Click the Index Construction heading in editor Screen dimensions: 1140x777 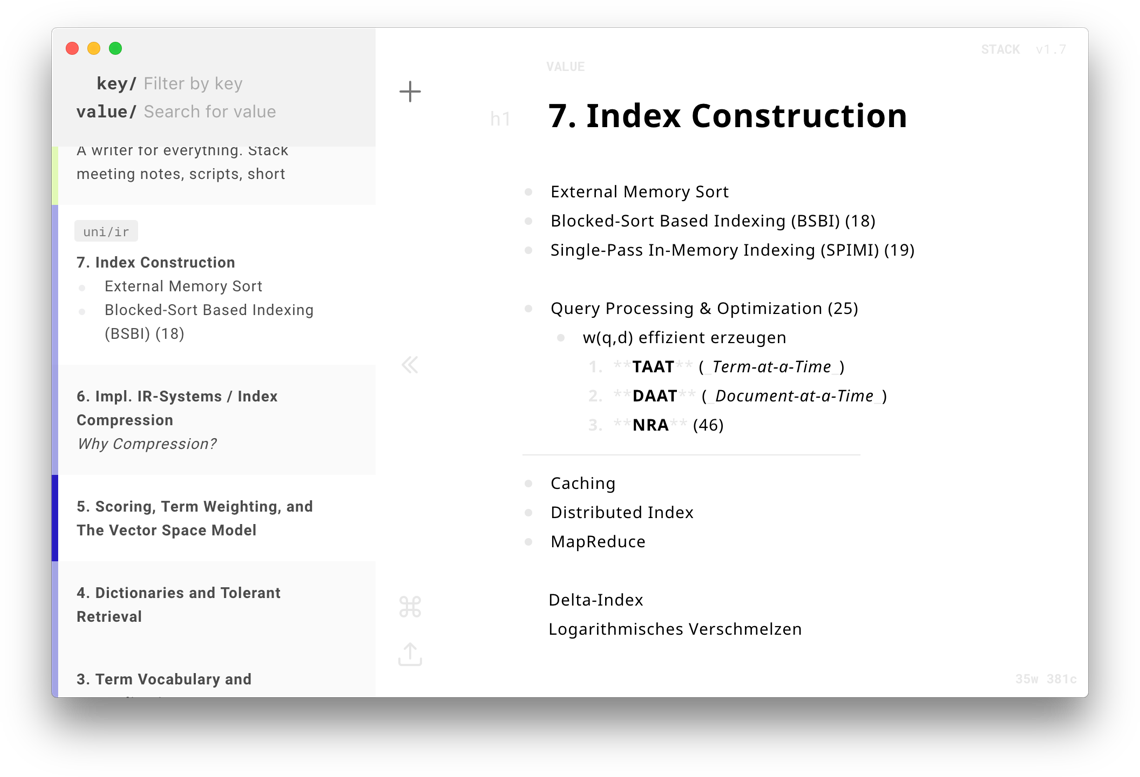(x=727, y=116)
